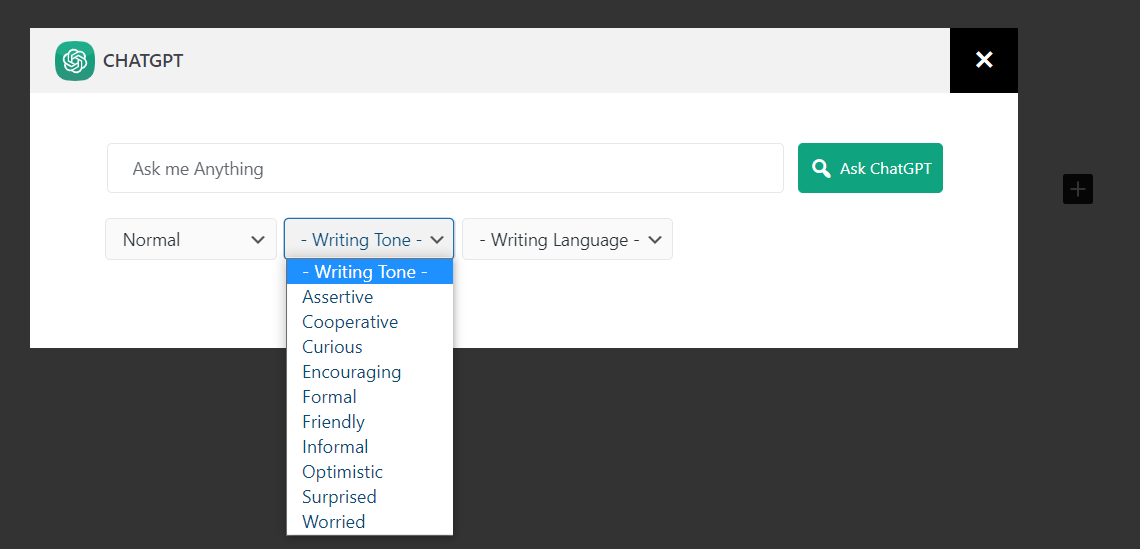This screenshot has width=1140, height=549.
Task: Close the ChatGPT dialog with X
Action: pos(984,60)
